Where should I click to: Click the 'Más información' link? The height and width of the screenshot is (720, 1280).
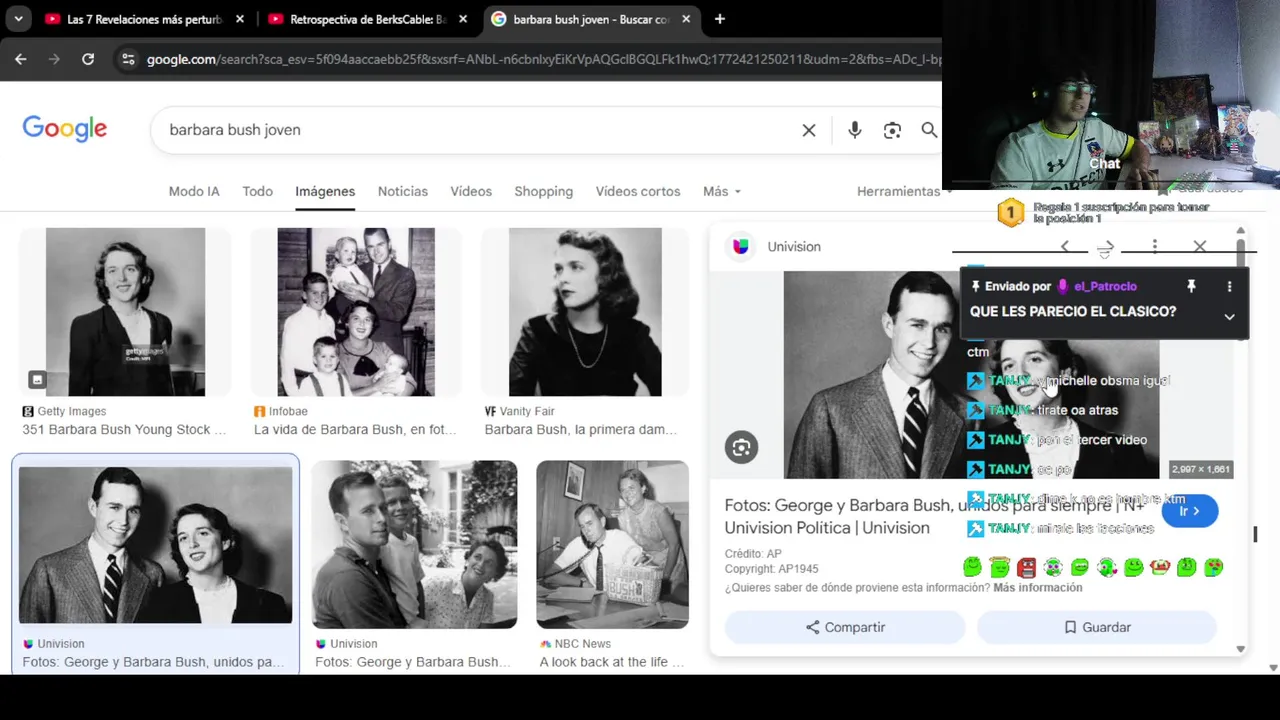tap(1038, 588)
